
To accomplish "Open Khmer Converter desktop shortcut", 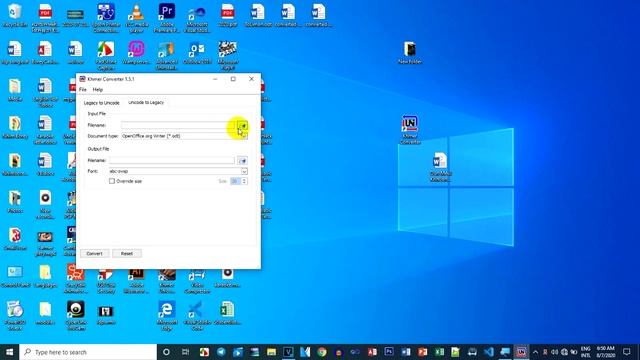I will click(410, 129).
